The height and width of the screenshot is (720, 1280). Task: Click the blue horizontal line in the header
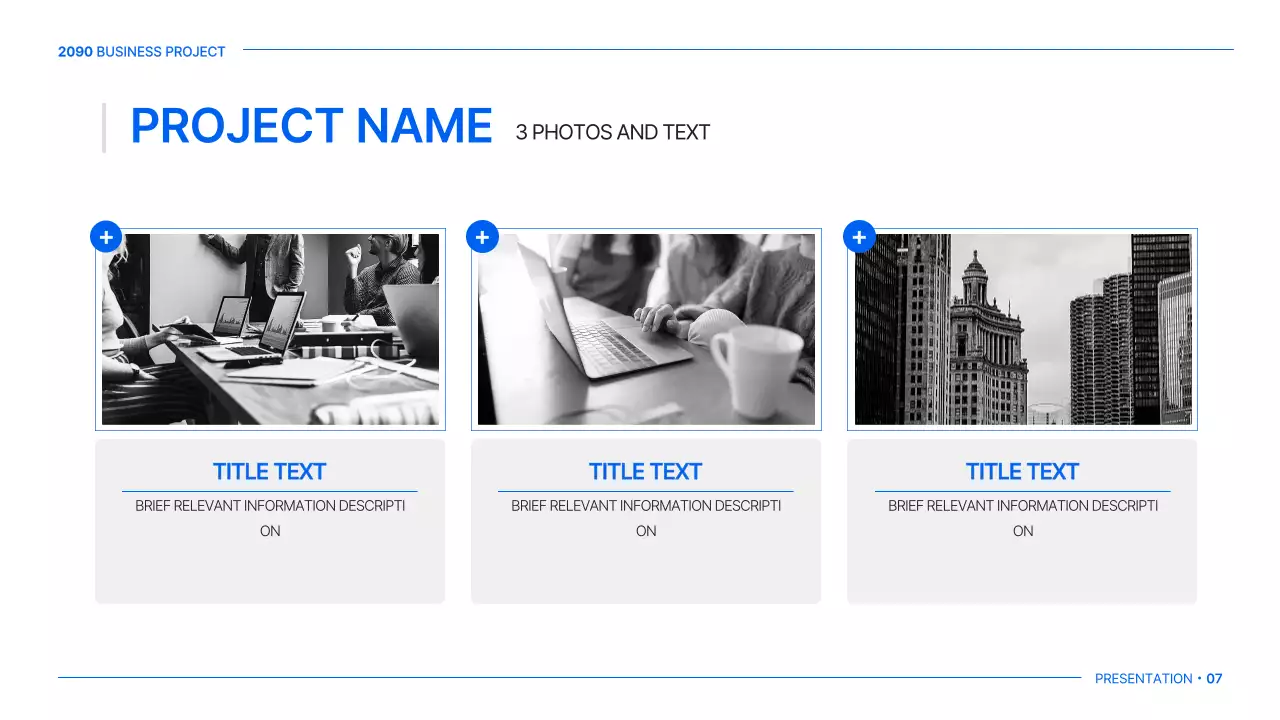click(x=738, y=49)
